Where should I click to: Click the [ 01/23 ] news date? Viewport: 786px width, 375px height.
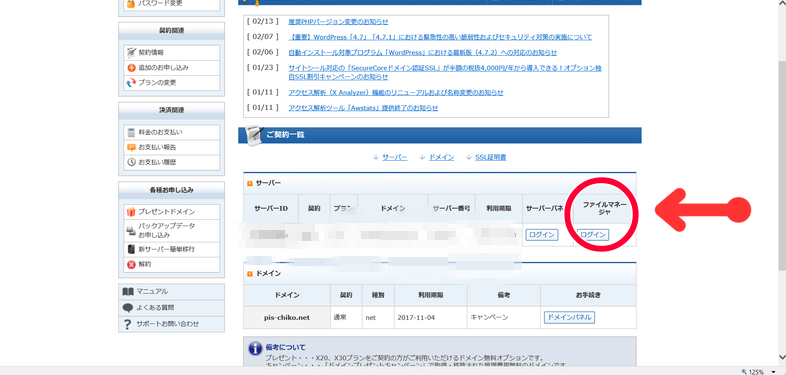(263, 68)
